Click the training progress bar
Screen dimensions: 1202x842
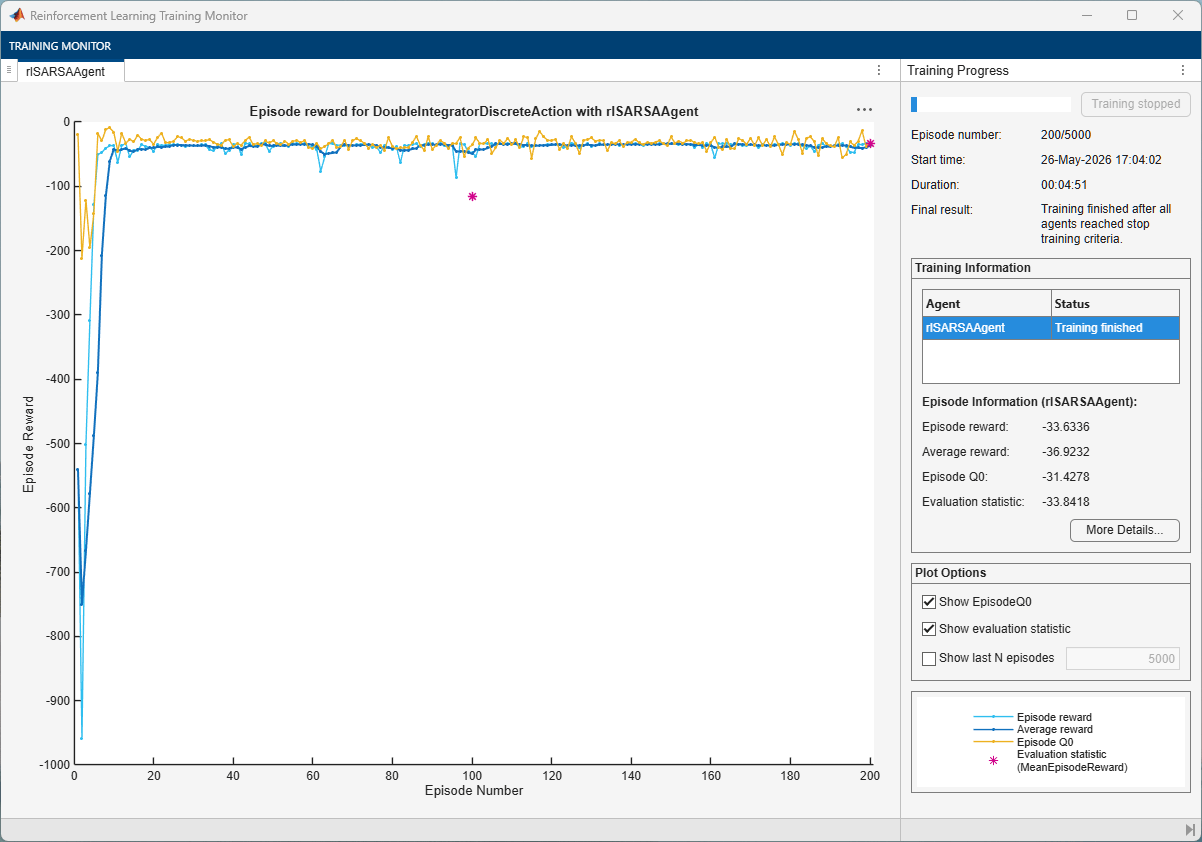pos(990,104)
